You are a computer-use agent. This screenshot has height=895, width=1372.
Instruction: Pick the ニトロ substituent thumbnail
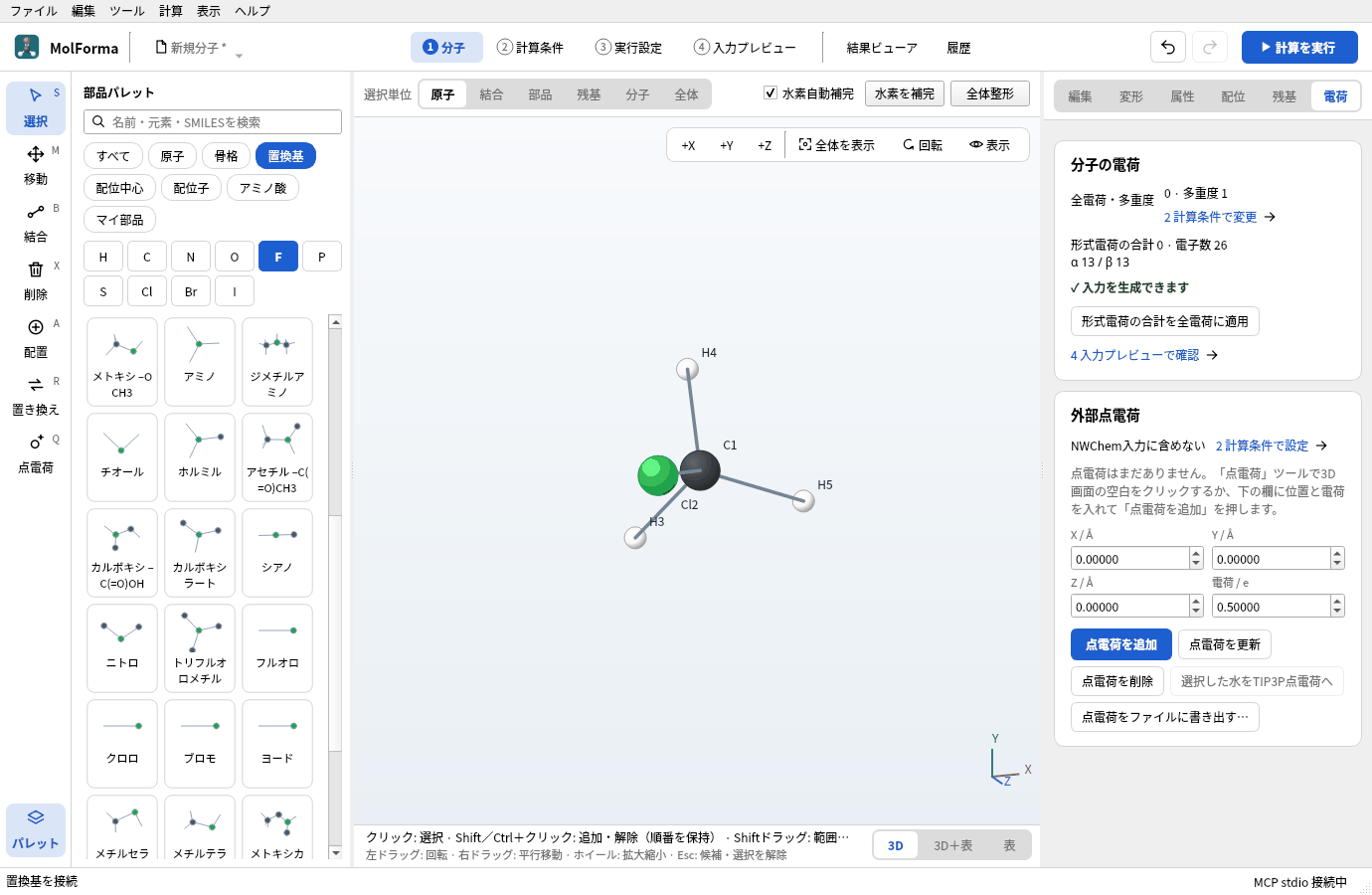pos(122,647)
